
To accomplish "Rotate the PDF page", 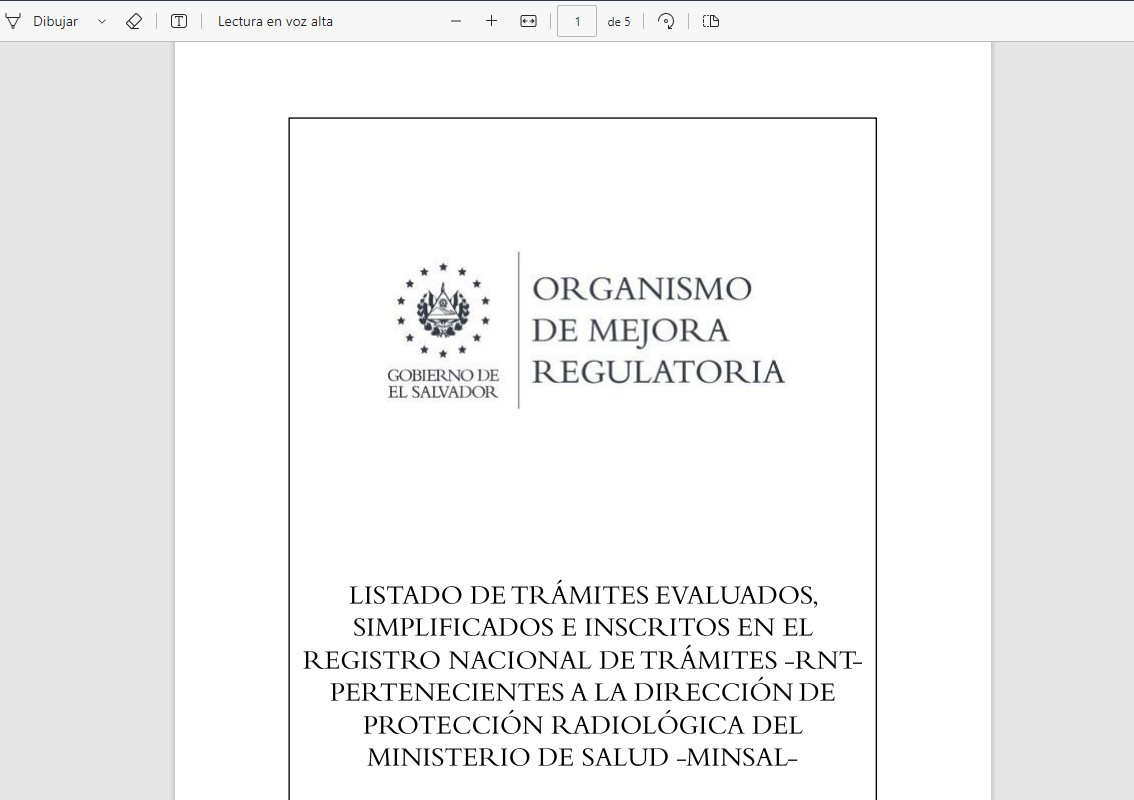I will point(666,22).
